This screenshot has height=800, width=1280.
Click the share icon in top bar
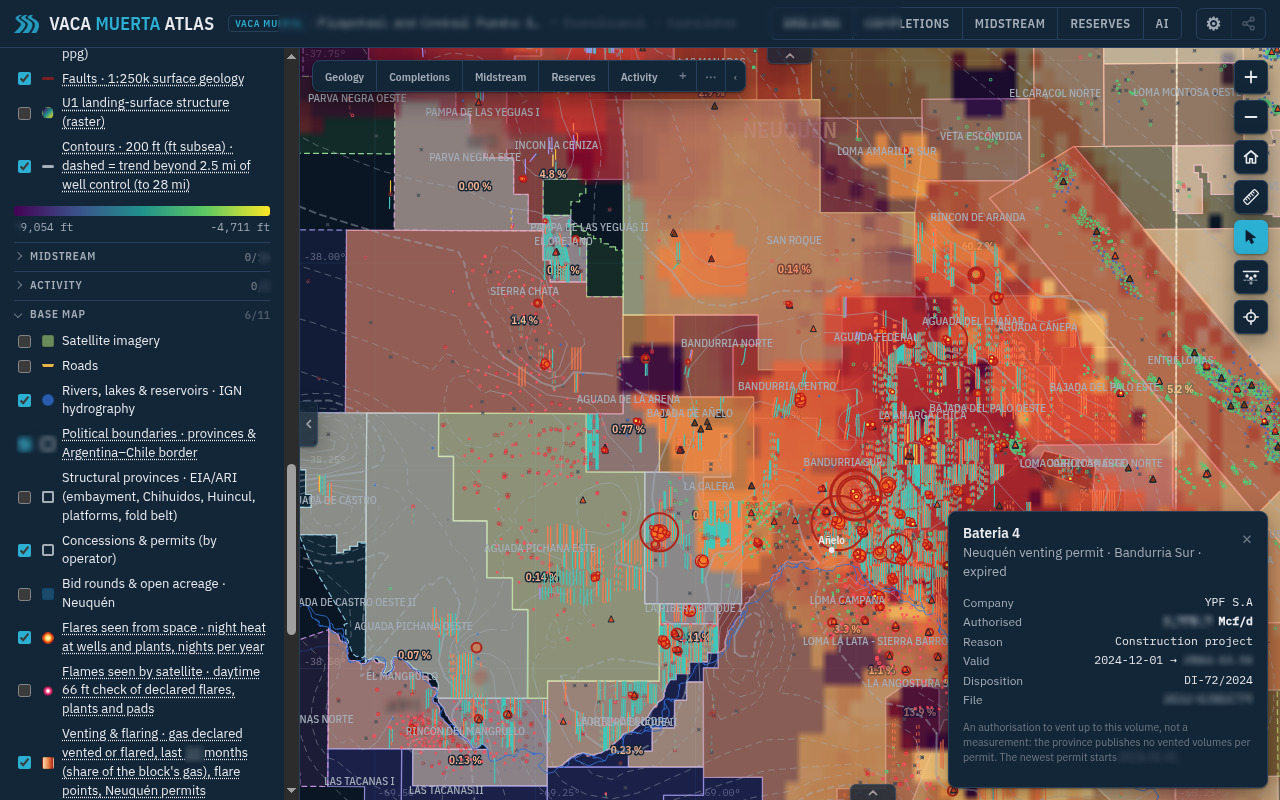[1248, 24]
